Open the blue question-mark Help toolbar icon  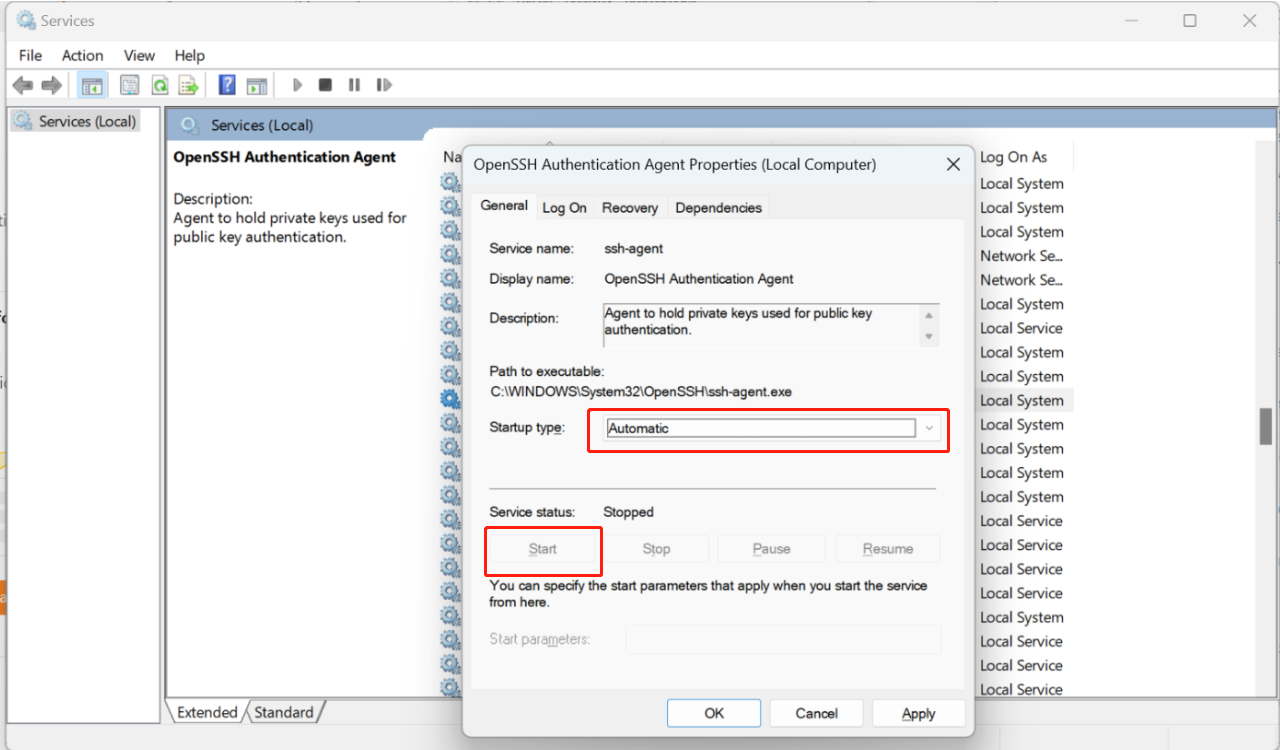click(228, 85)
